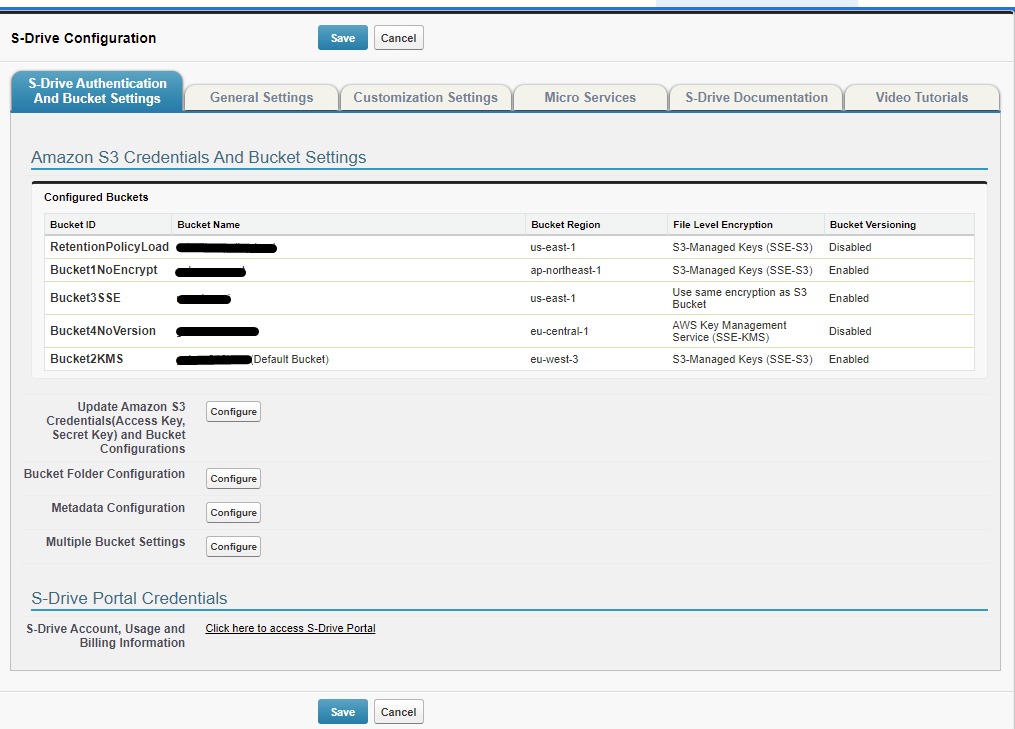This screenshot has width=1015, height=729.
Task: Return to S-Drive Authentication And Bucket Settings tab
Action: (x=96, y=91)
